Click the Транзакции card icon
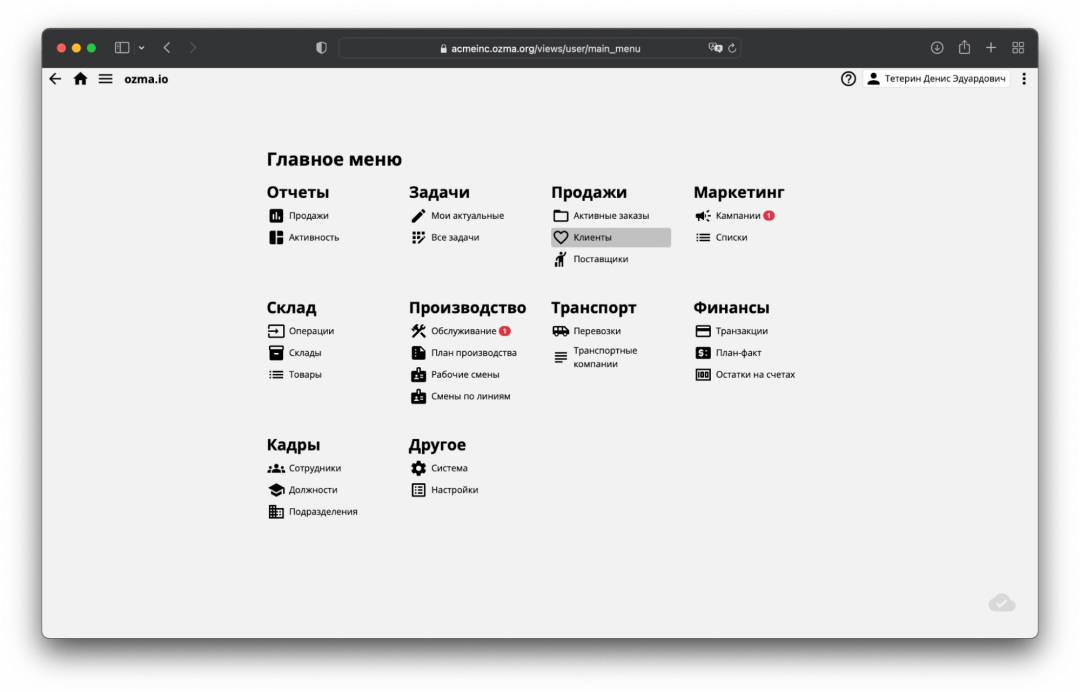 point(703,330)
